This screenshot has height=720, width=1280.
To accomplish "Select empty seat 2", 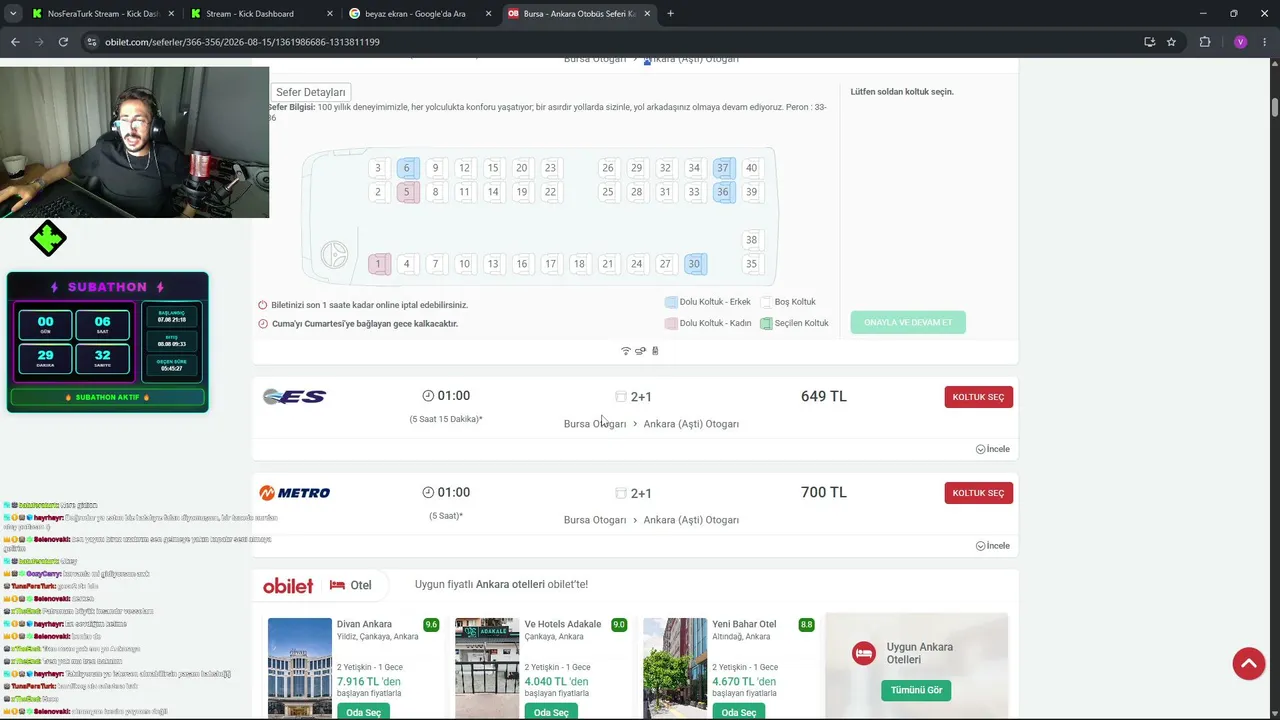I will pos(378,192).
